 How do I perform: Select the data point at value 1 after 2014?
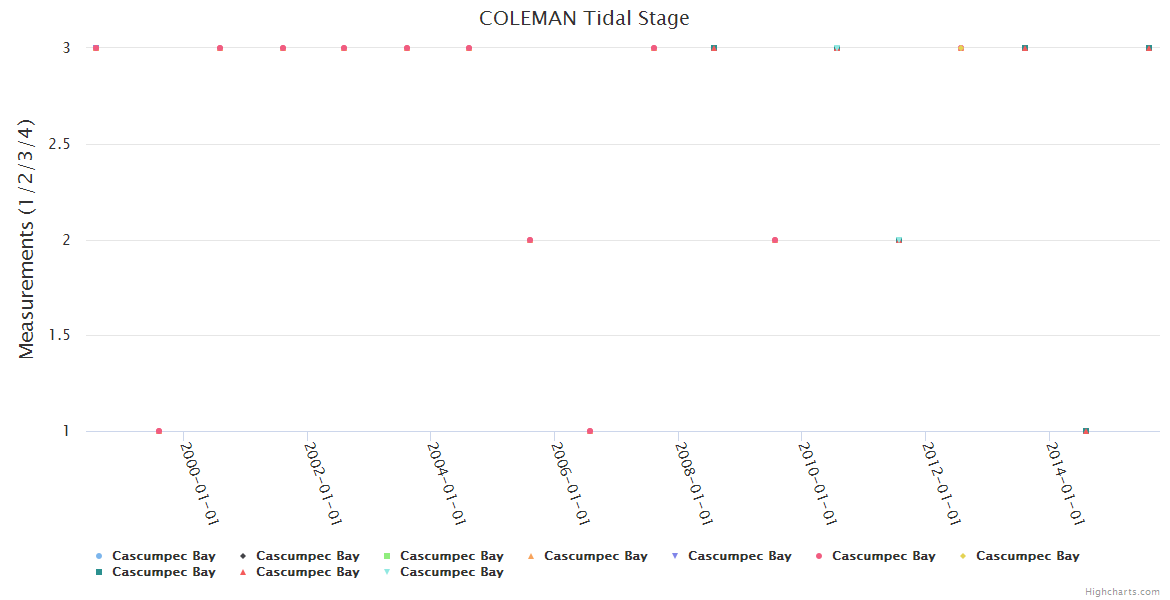(1086, 431)
